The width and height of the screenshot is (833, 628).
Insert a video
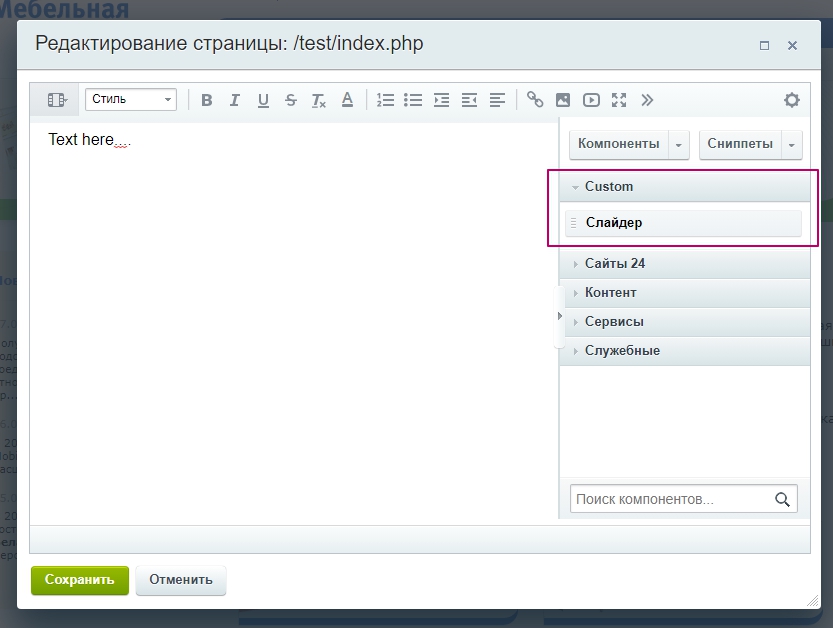pos(591,100)
